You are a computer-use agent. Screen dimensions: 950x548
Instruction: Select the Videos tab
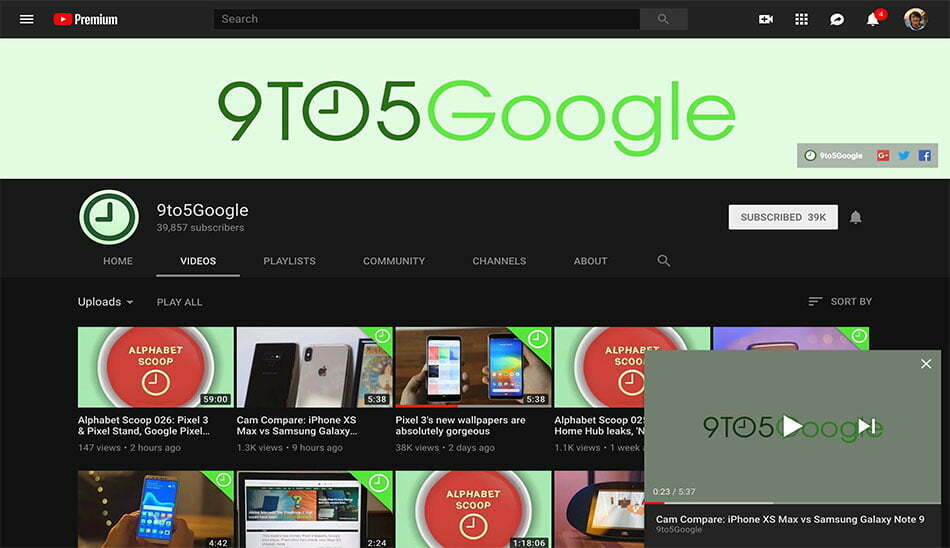[198, 261]
